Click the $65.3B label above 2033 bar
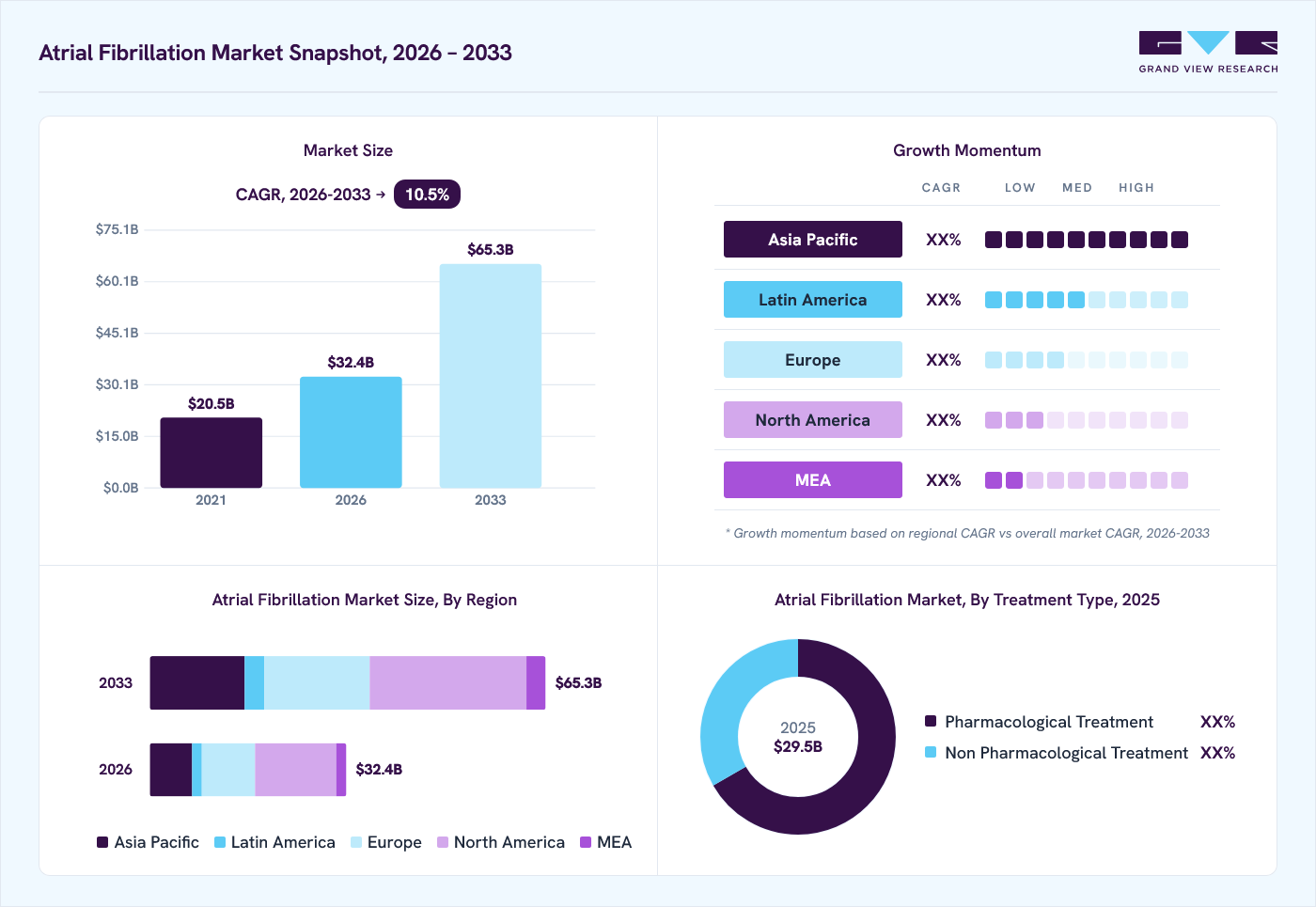Screen dimensions: 1316x907 [491, 249]
